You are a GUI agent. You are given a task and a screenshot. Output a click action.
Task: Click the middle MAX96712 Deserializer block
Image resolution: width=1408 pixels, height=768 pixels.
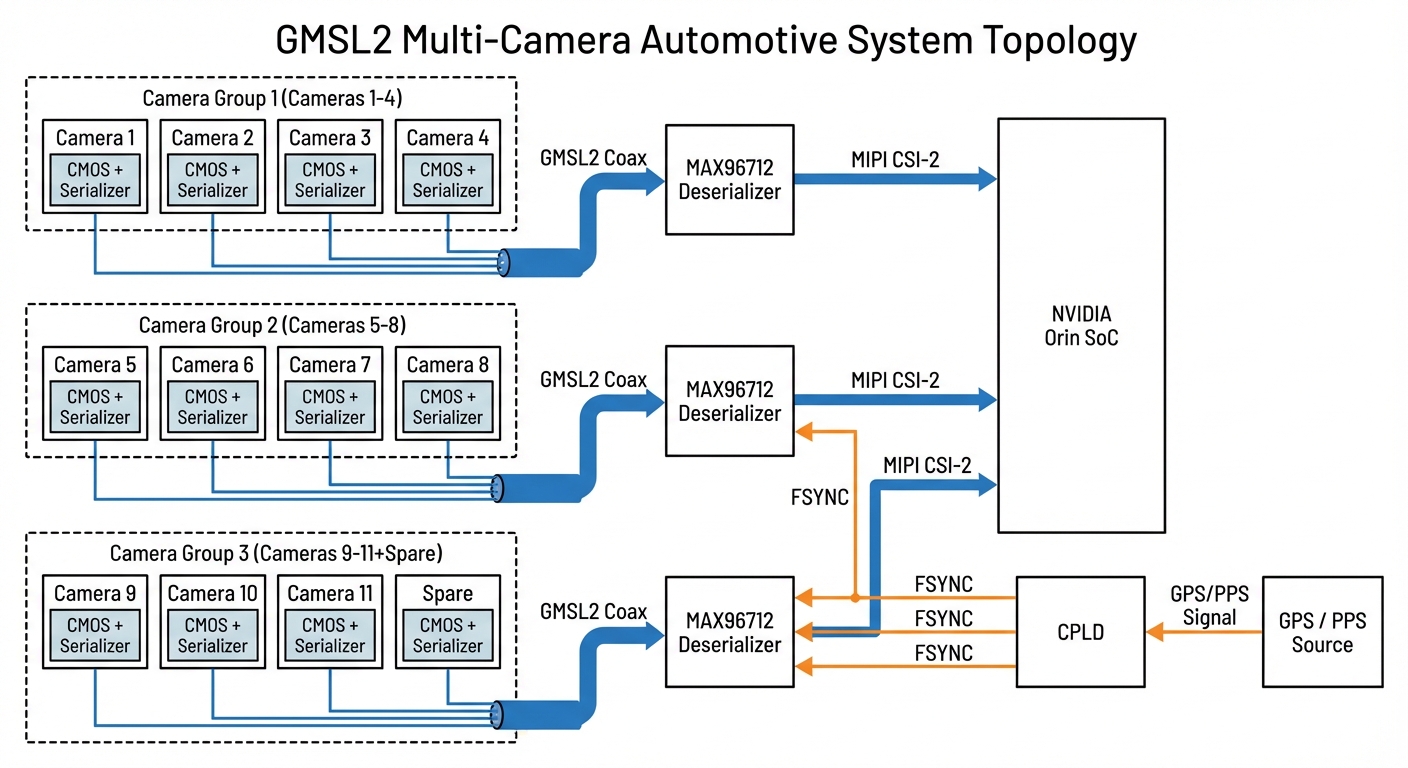pos(729,402)
